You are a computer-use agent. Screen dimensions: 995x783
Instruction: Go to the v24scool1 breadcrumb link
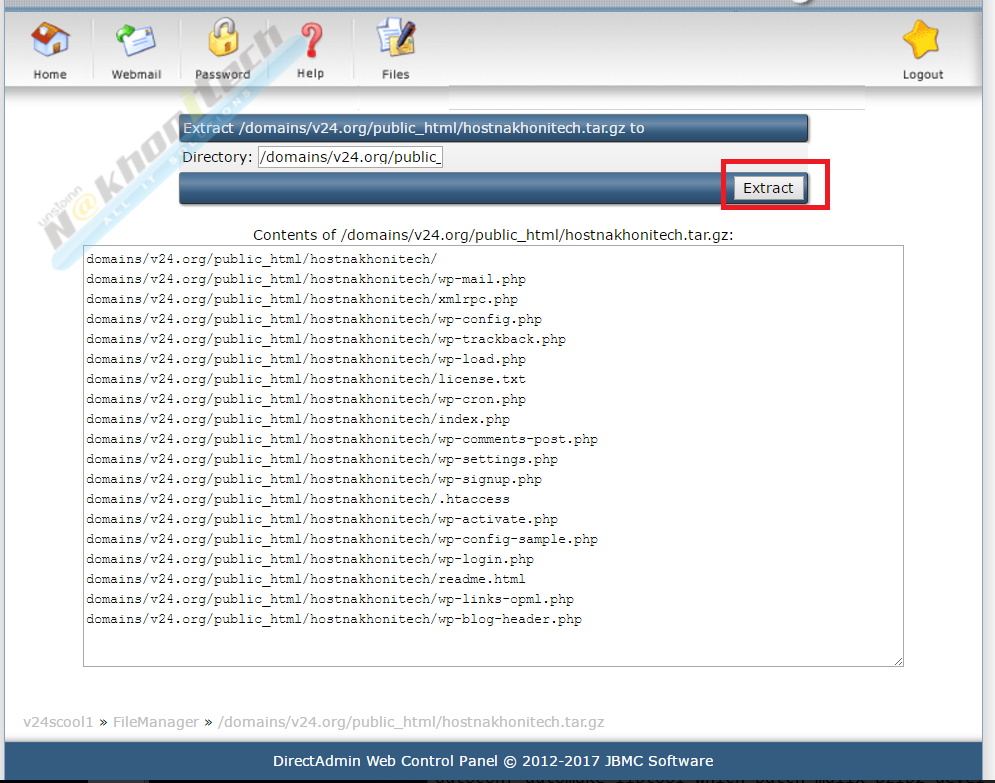coord(58,722)
